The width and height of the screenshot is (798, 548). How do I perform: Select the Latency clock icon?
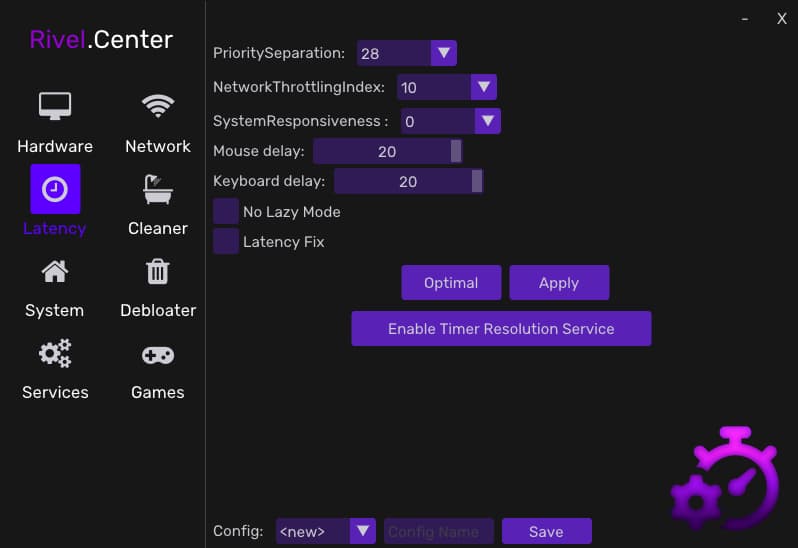click(55, 189)
